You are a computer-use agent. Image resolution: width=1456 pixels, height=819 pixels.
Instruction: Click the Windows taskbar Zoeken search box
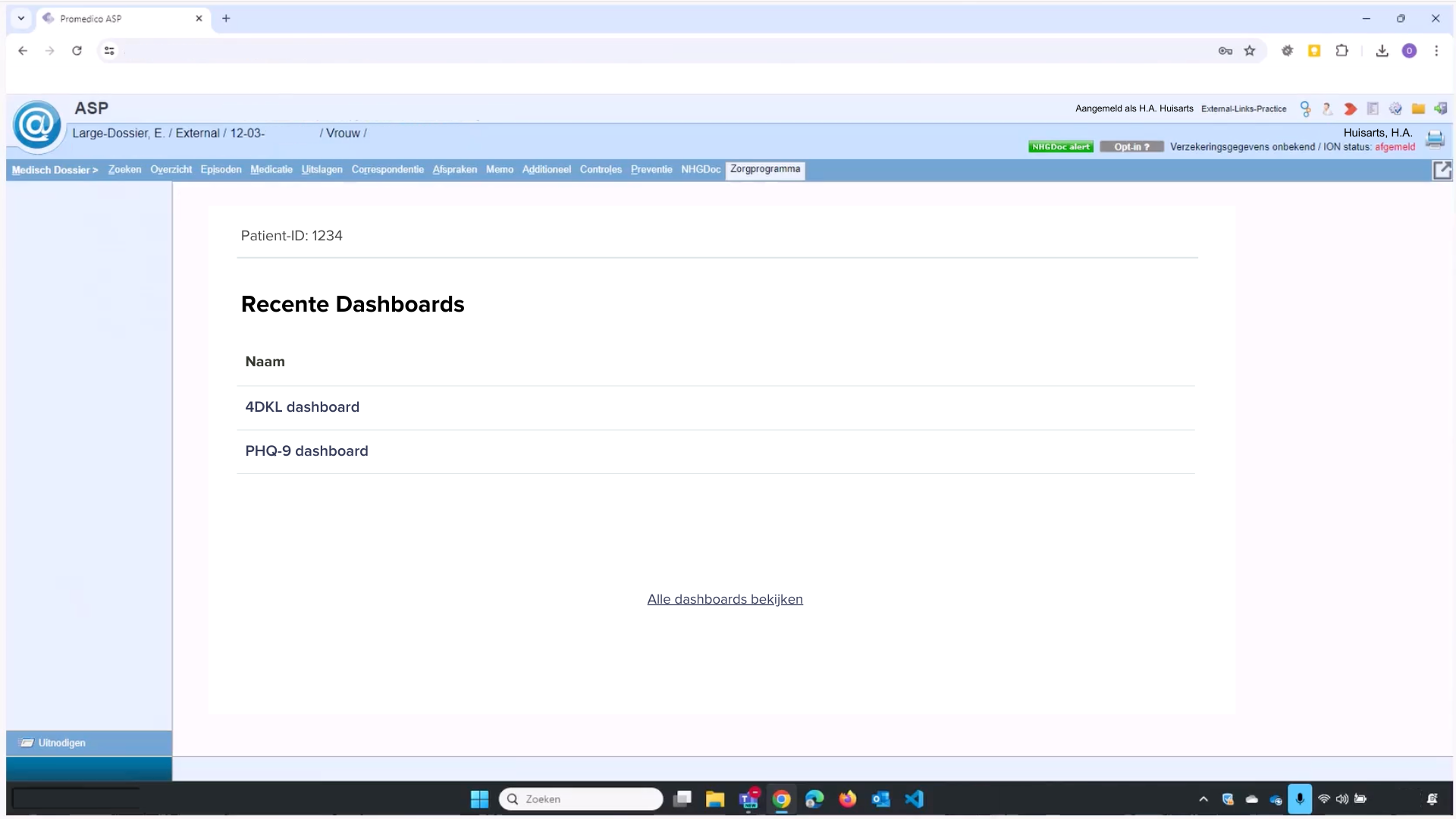point(581,799)
